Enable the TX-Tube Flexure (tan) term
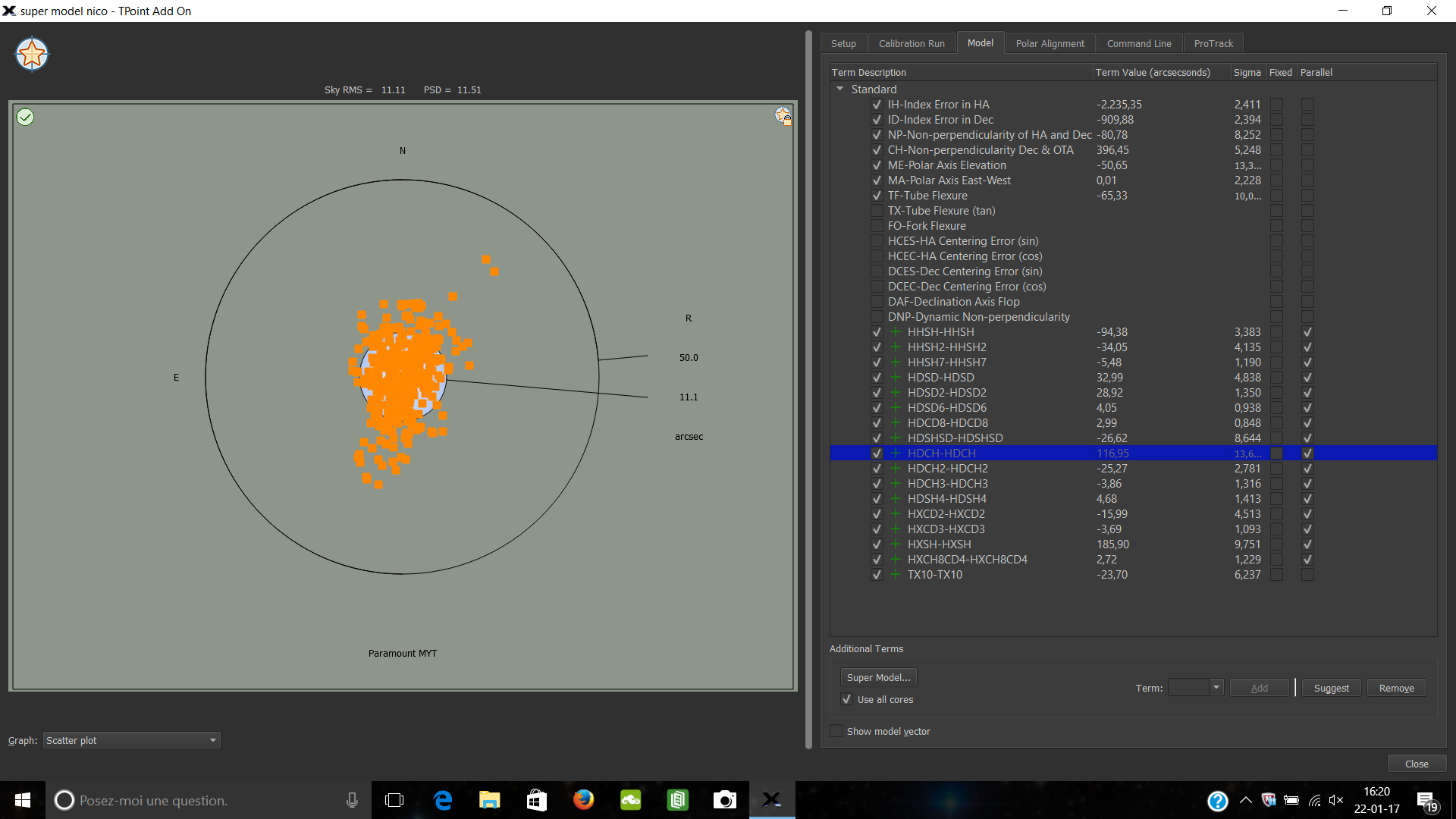The image size is (1456, 819). point(877,211)
